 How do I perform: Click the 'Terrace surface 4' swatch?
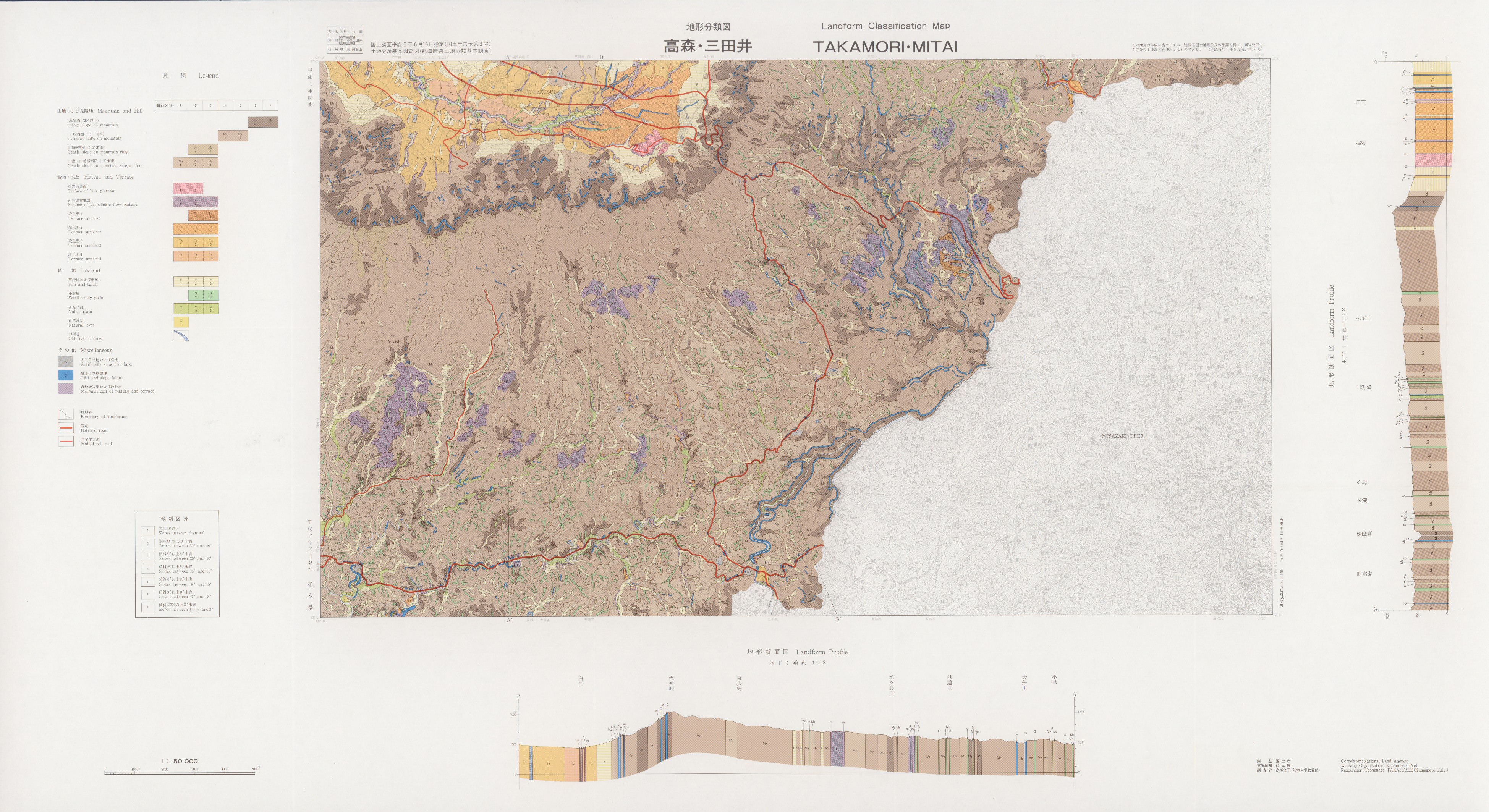pyautogui.click(x=196, y=256)
